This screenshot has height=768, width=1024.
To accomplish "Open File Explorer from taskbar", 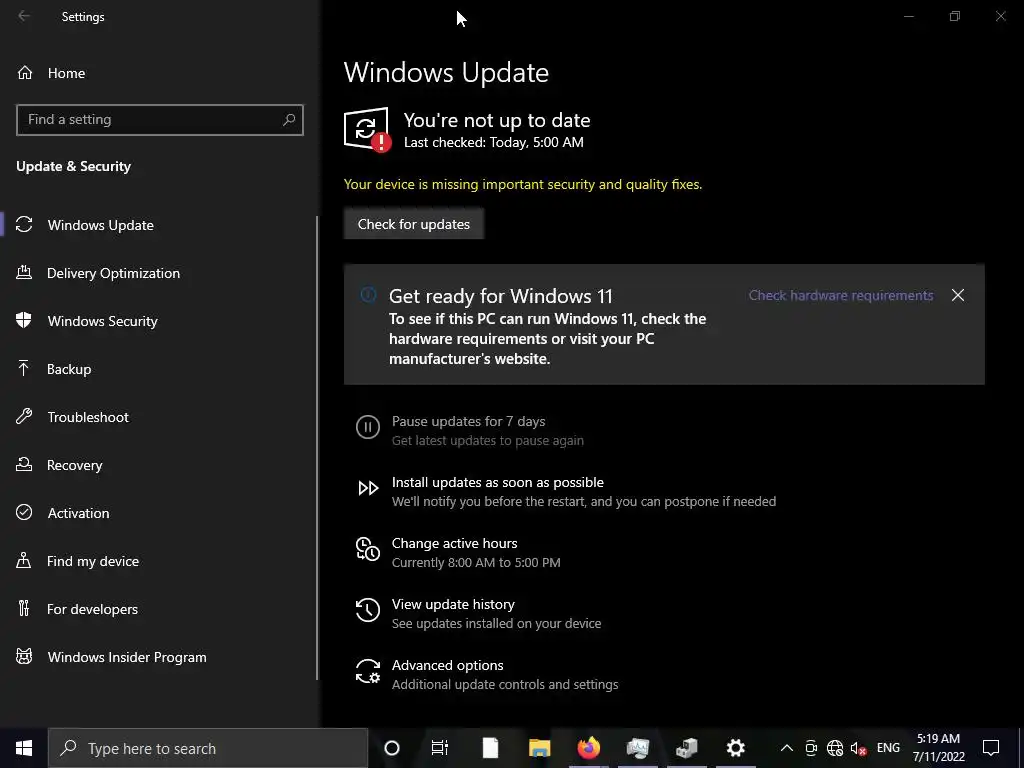I will pyautogui.click(x=539, y=748).
